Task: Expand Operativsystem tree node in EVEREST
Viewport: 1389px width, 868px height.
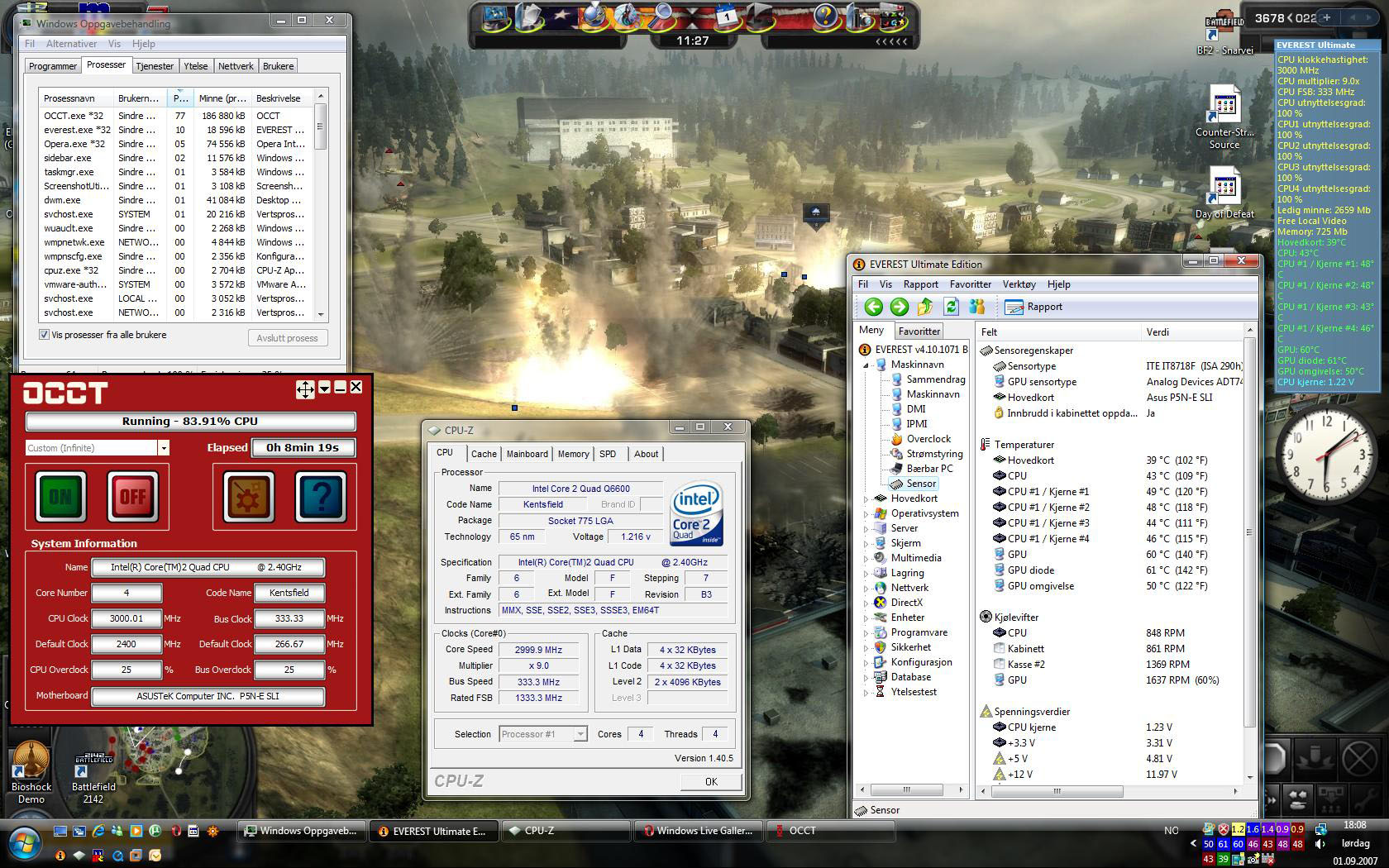Action: [866, 513]
